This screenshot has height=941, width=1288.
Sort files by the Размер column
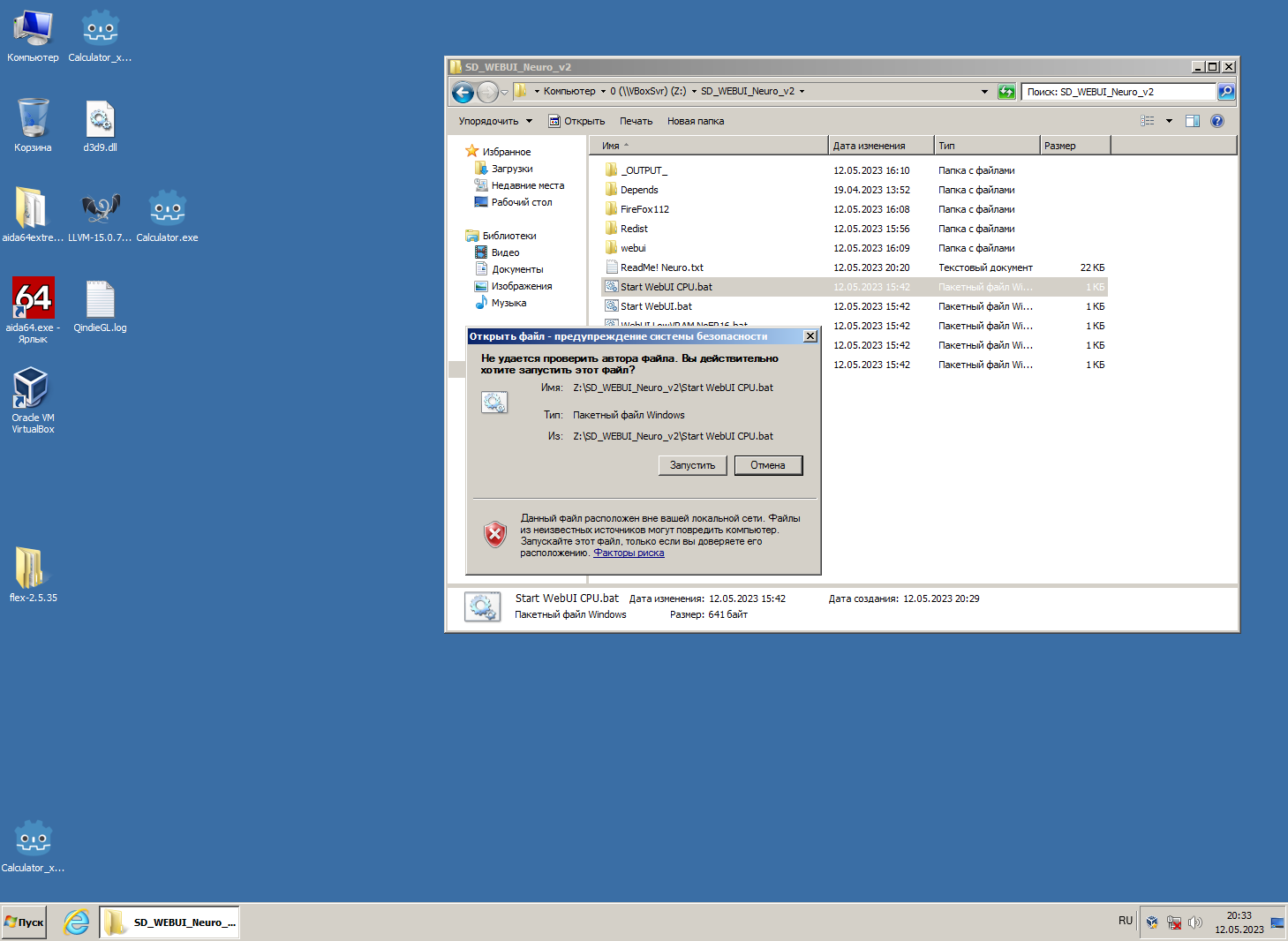[x=1075, y=146]
